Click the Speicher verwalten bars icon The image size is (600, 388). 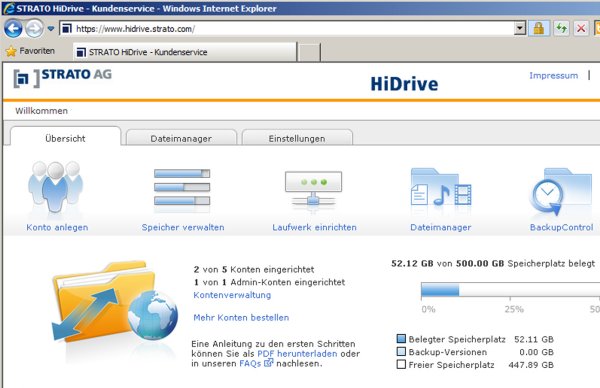pos(182,187)
